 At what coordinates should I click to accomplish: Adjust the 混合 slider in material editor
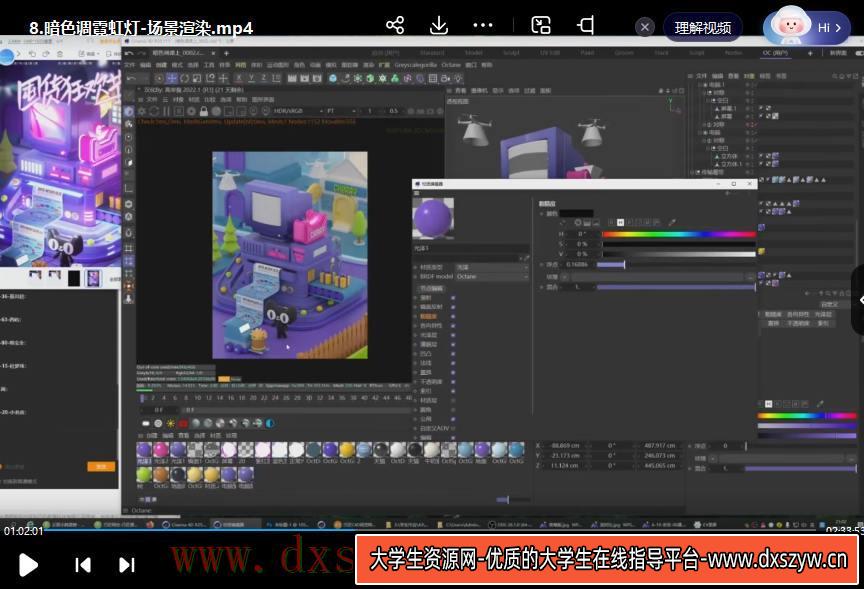(x=676, y=287)
